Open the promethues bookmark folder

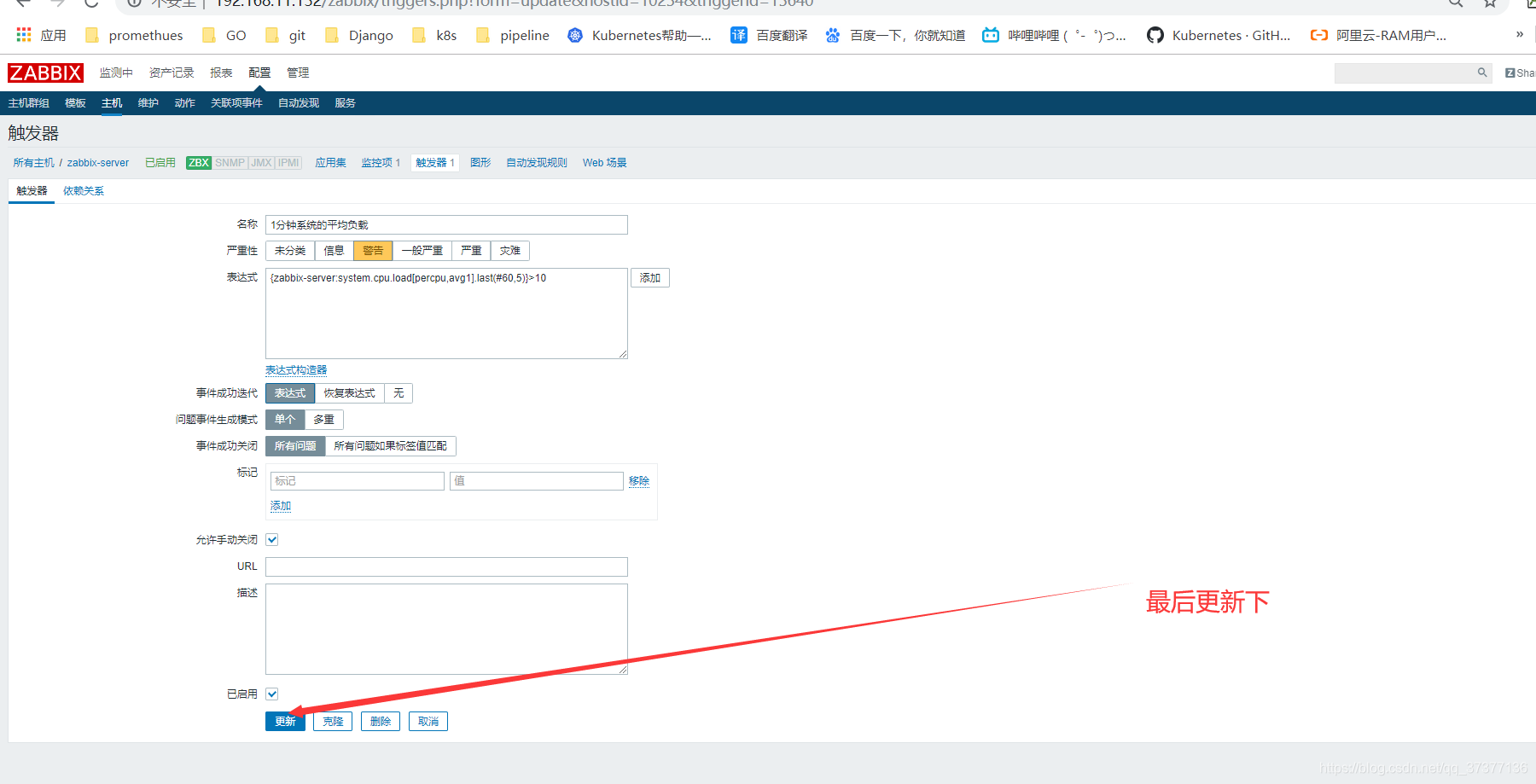pos(134,35)
